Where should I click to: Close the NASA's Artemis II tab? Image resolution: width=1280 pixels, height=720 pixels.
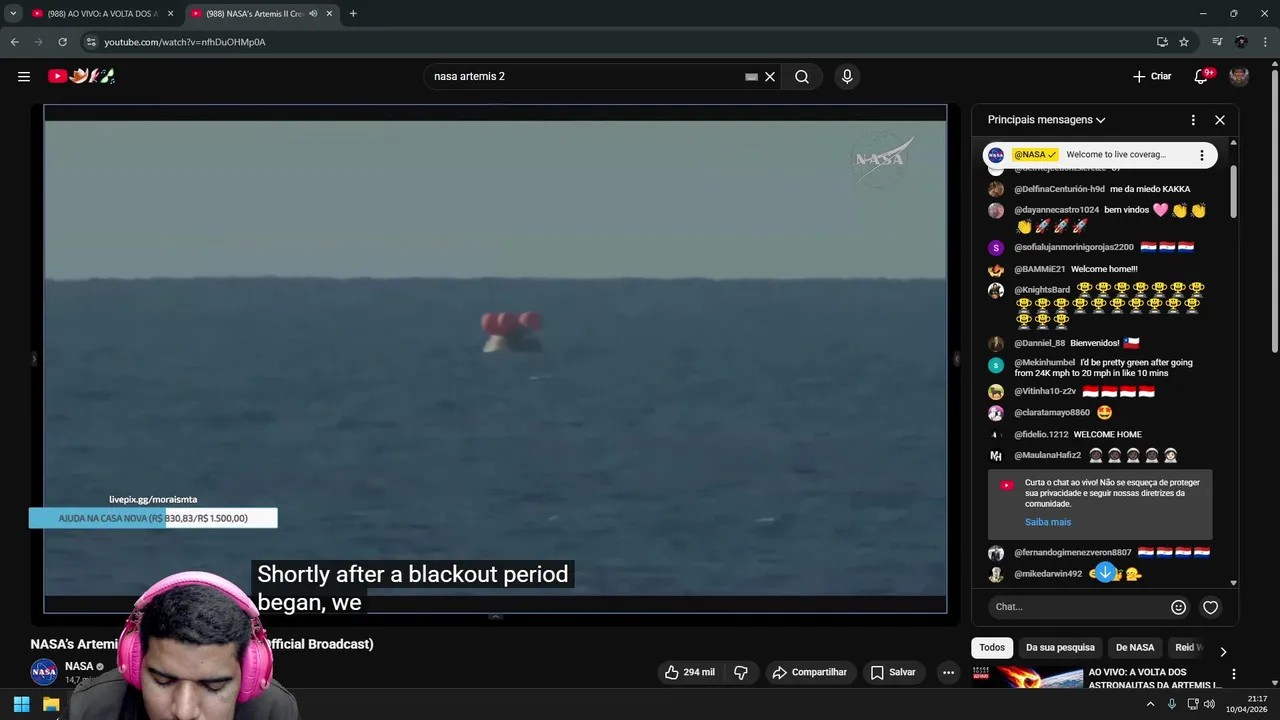(x=329, y=13)
